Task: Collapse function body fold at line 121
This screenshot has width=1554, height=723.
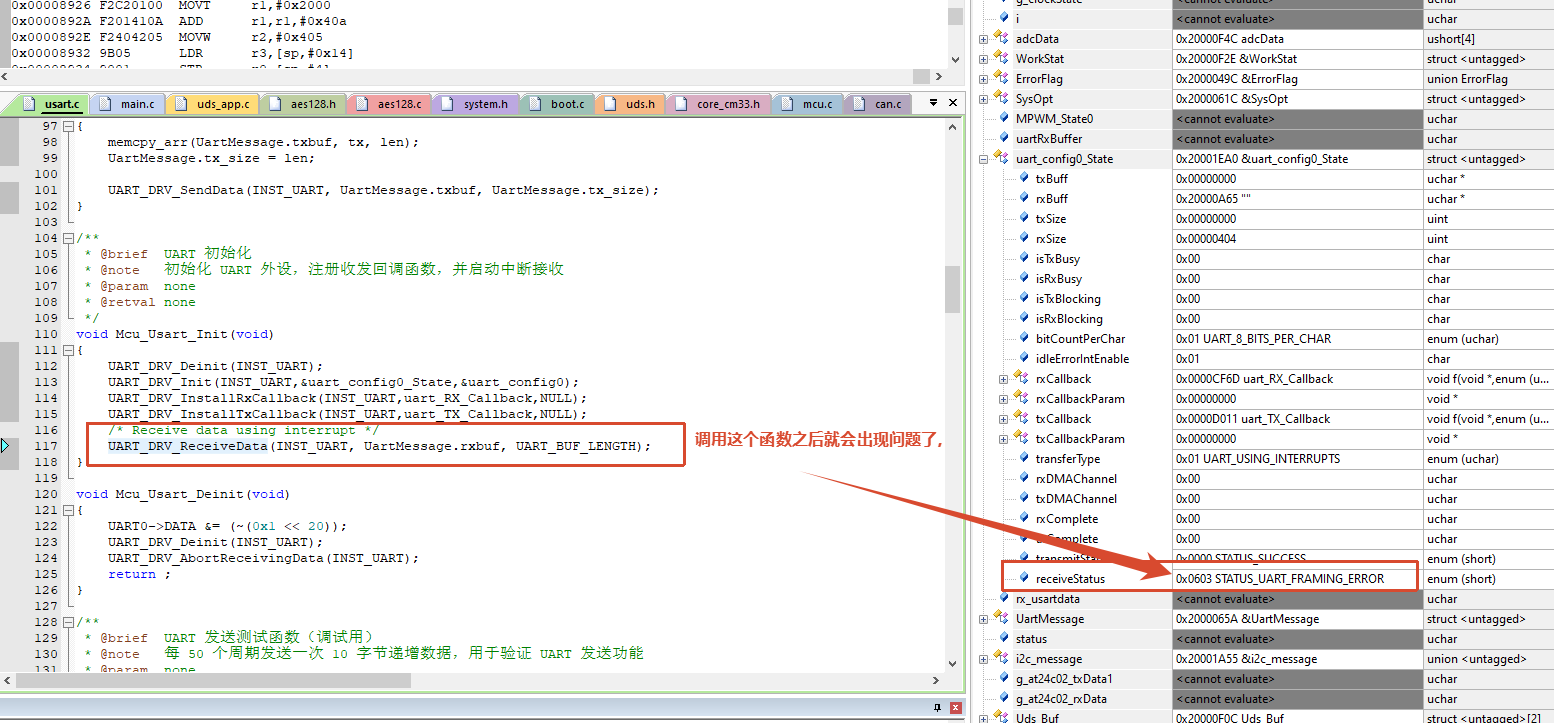Action: tap(67, 510)
